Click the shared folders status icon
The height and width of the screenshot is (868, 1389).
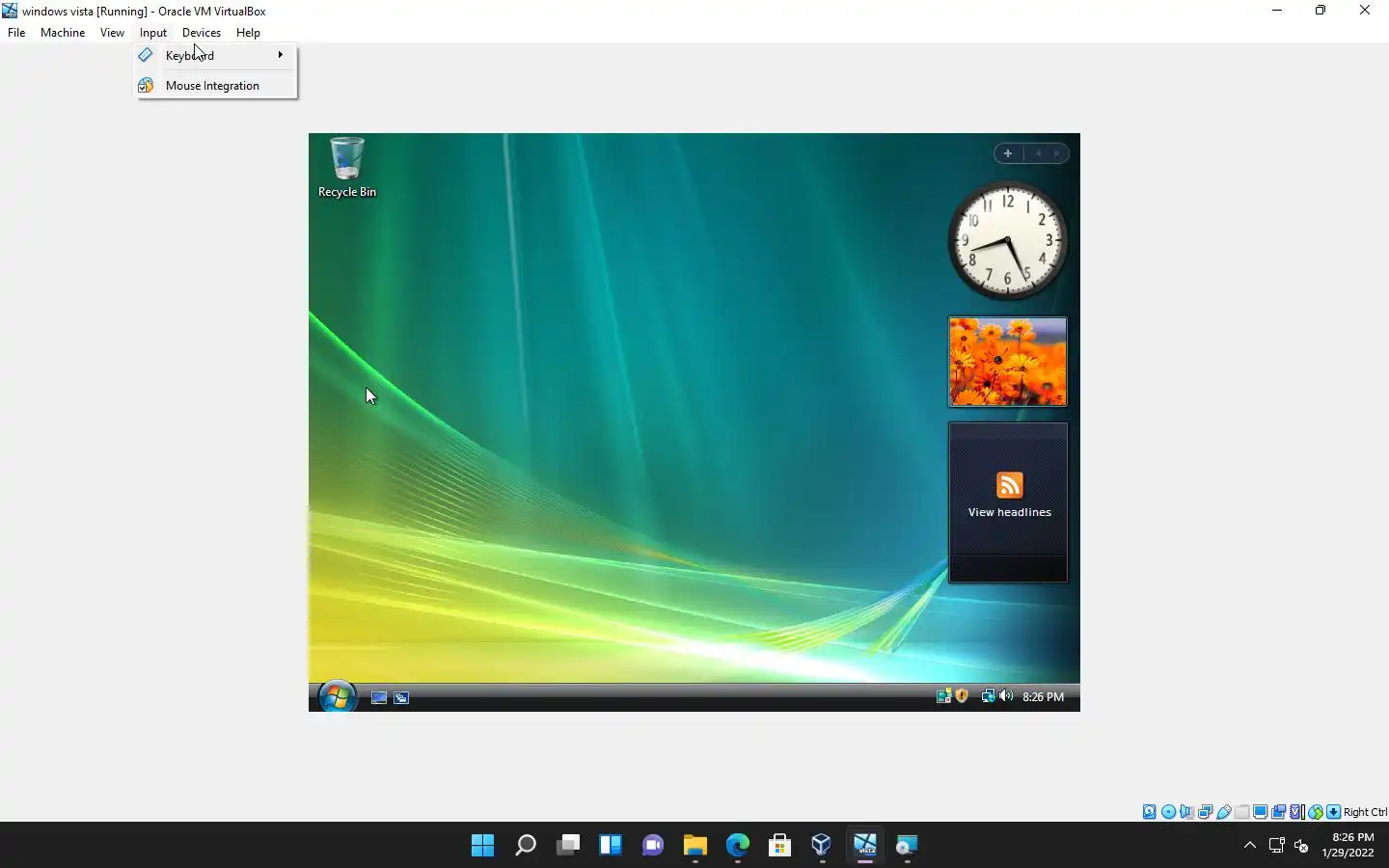(x=1242, y=812)
